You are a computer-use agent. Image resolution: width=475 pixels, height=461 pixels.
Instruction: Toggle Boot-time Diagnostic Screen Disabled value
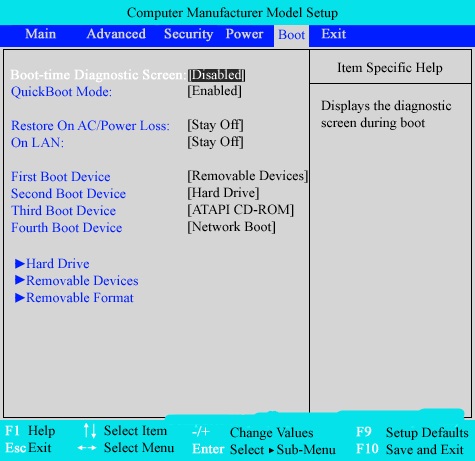click(x=216, y=75)
